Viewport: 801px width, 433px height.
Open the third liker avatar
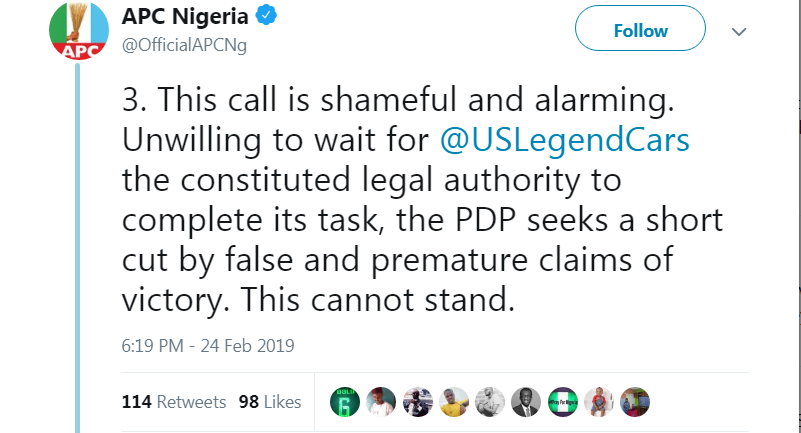click(417, 402)
